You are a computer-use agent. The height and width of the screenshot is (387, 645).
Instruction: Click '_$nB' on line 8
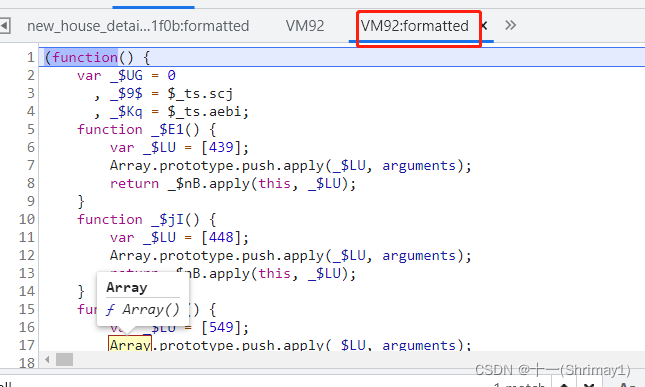[184, 184]
